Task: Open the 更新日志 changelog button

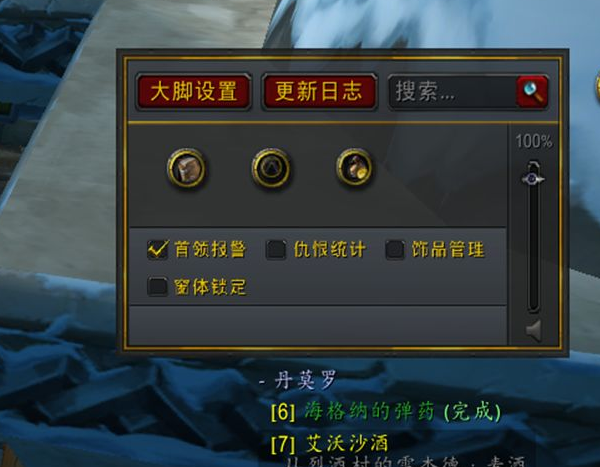Action: [319, 92]
